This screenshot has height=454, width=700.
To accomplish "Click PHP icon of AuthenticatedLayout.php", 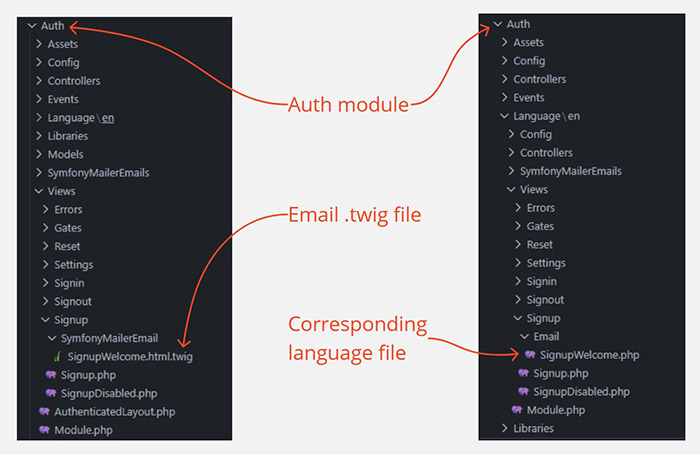I will pos(44,411).
